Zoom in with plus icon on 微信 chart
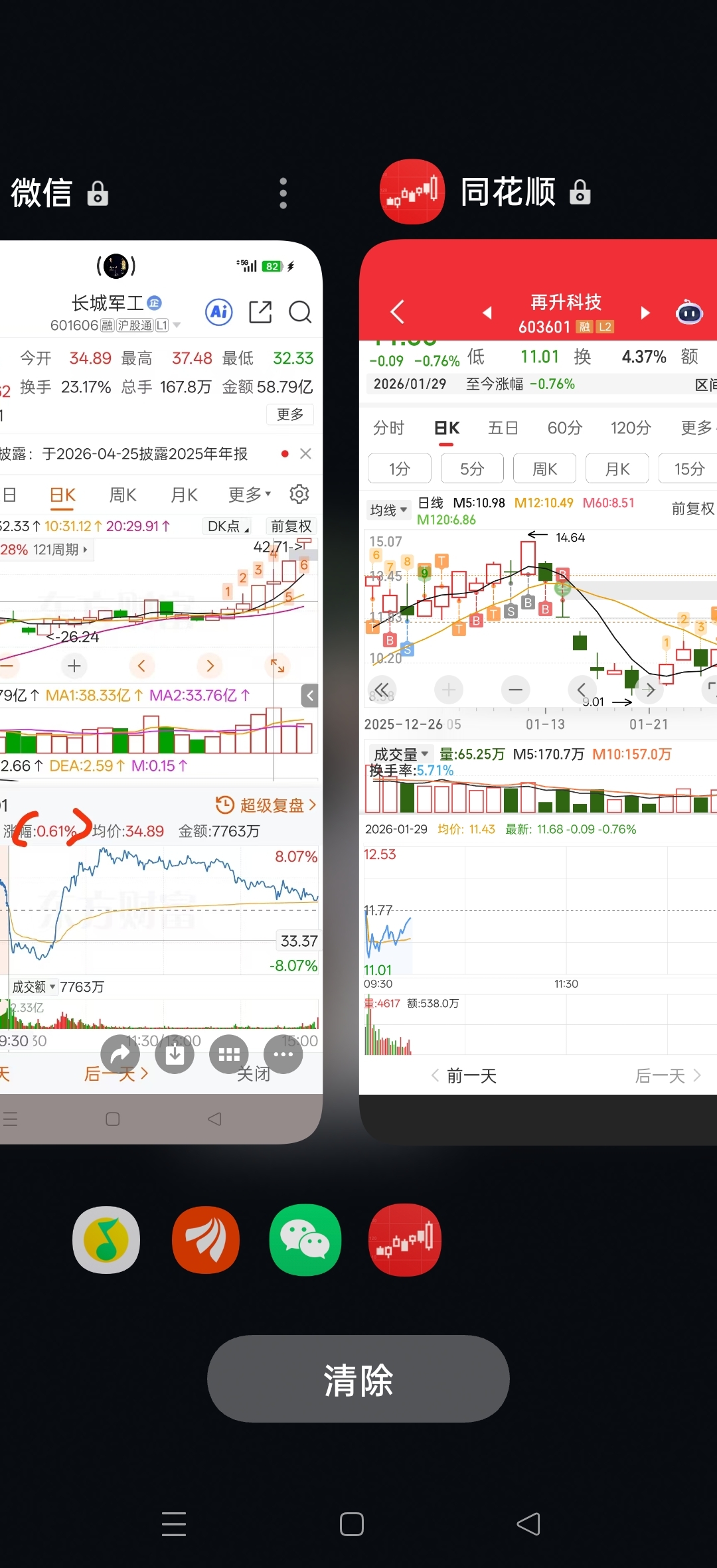The height and width of the screenshot is (1568, 717). (x=74, y=665)
